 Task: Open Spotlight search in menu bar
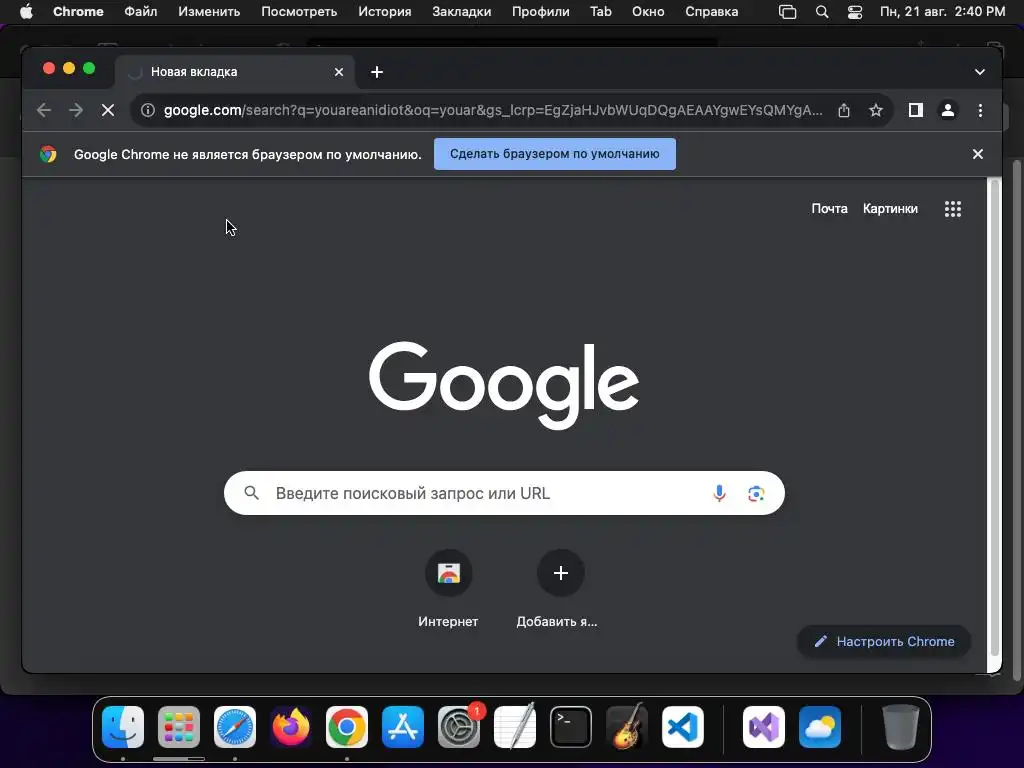(x=822, y=12)
